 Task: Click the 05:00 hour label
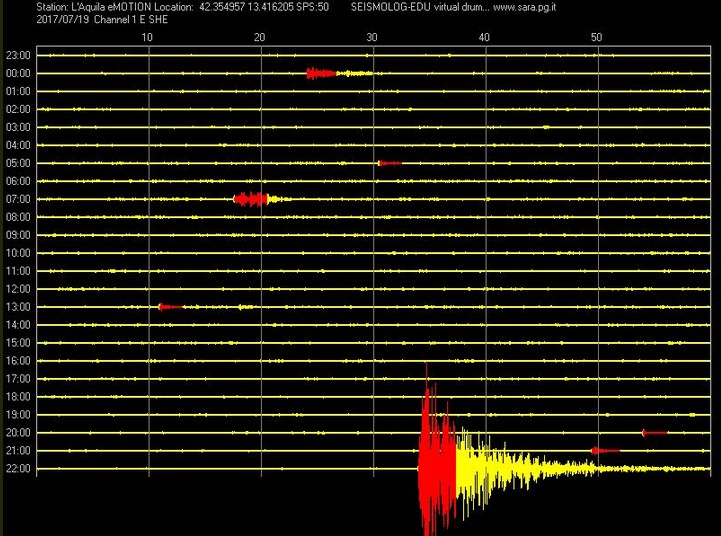click(x=18, y=163)
